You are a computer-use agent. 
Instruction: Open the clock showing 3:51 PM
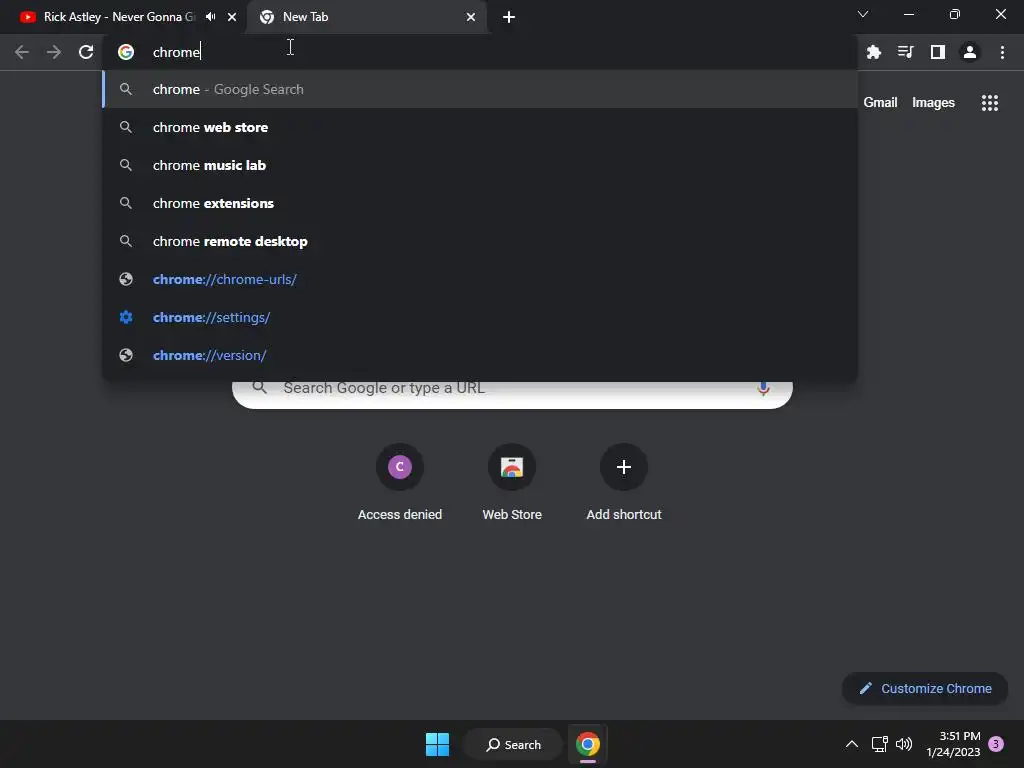[x=953, y=744]
